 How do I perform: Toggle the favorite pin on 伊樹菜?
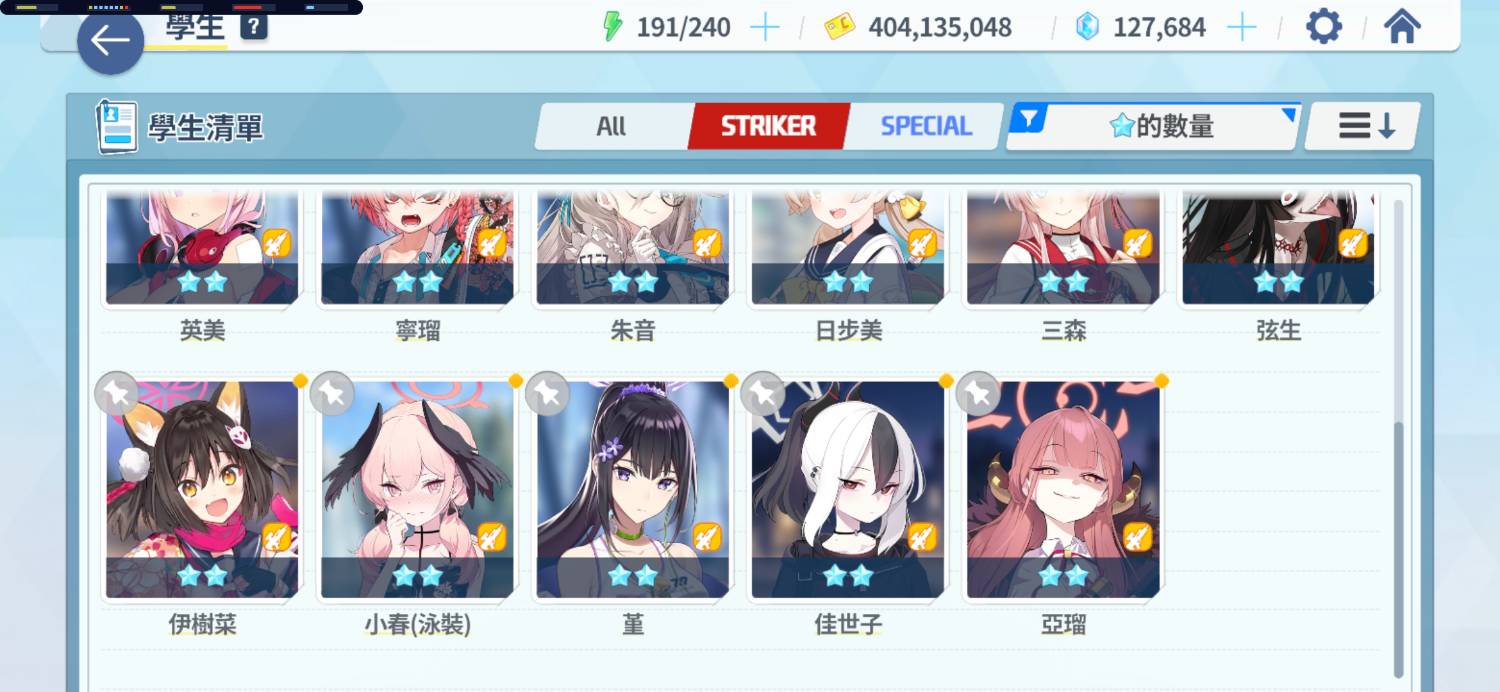(116, 393)
